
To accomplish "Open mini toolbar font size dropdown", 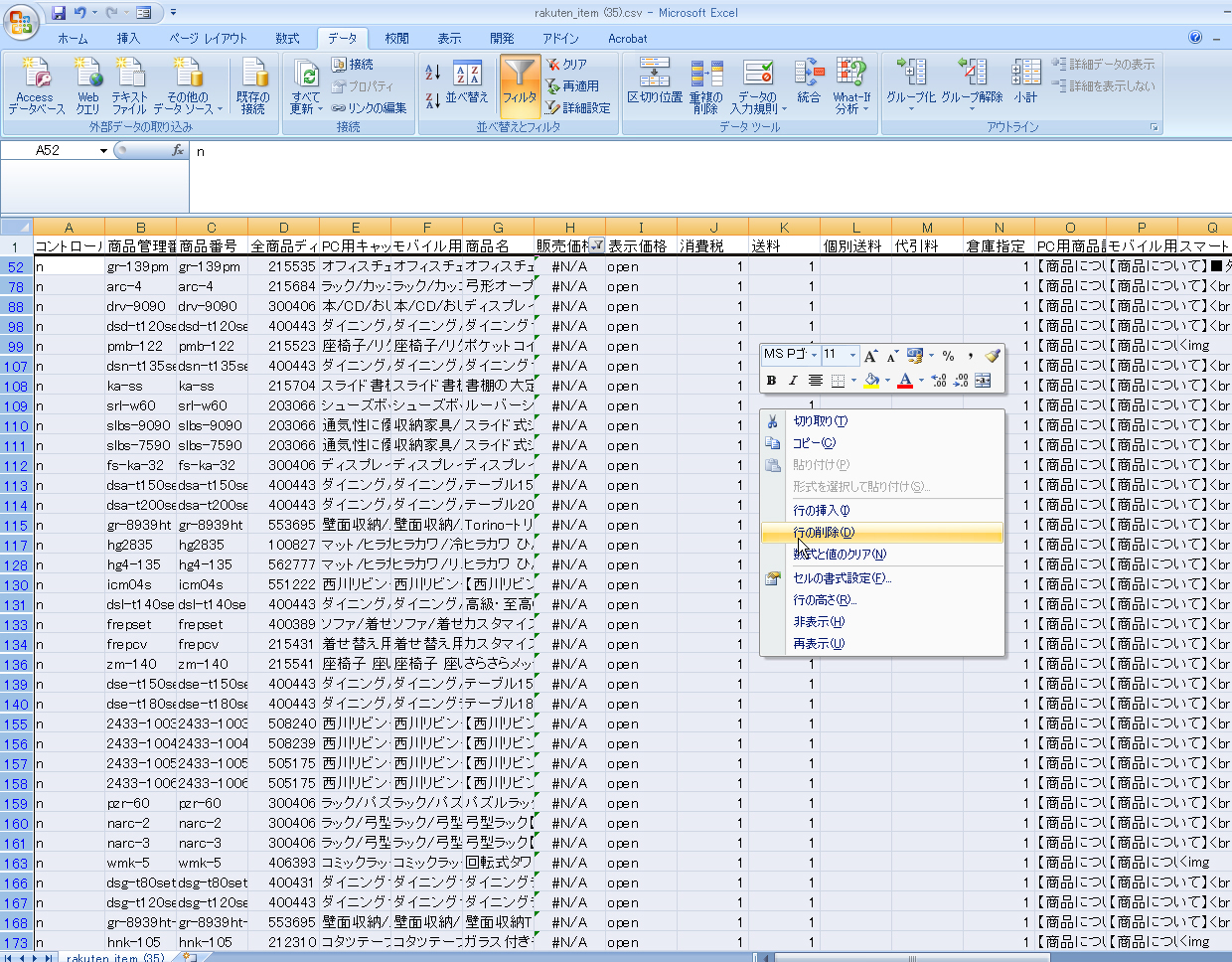I will click(x=852, y=355).
